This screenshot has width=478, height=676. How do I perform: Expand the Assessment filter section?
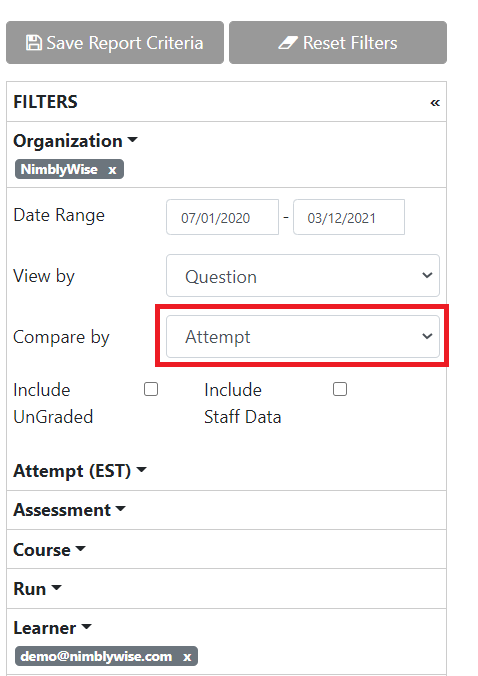pyautogui.click(x=69, y=510)
